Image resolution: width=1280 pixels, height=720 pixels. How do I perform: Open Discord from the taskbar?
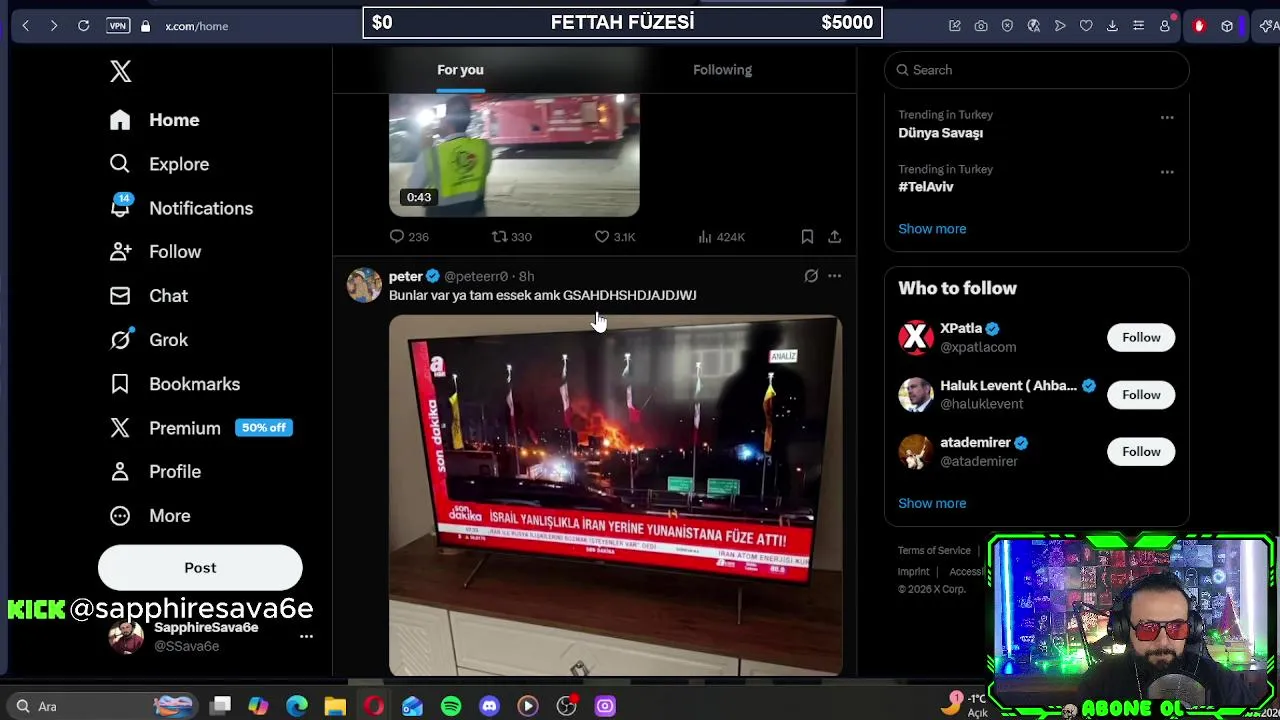[489, 706]
